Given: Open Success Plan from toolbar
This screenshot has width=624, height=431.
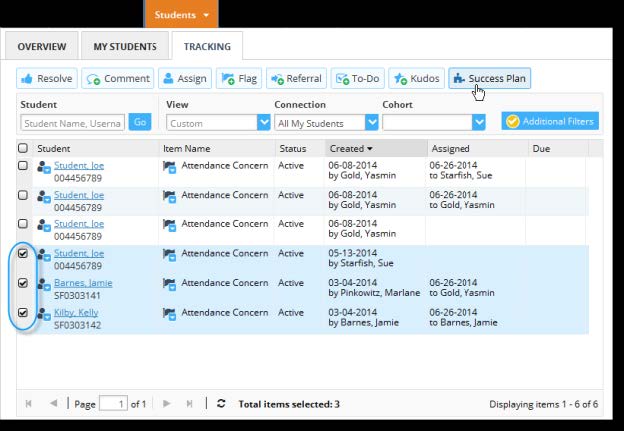Looking at the screenshot, I should [x=489, y=79].
